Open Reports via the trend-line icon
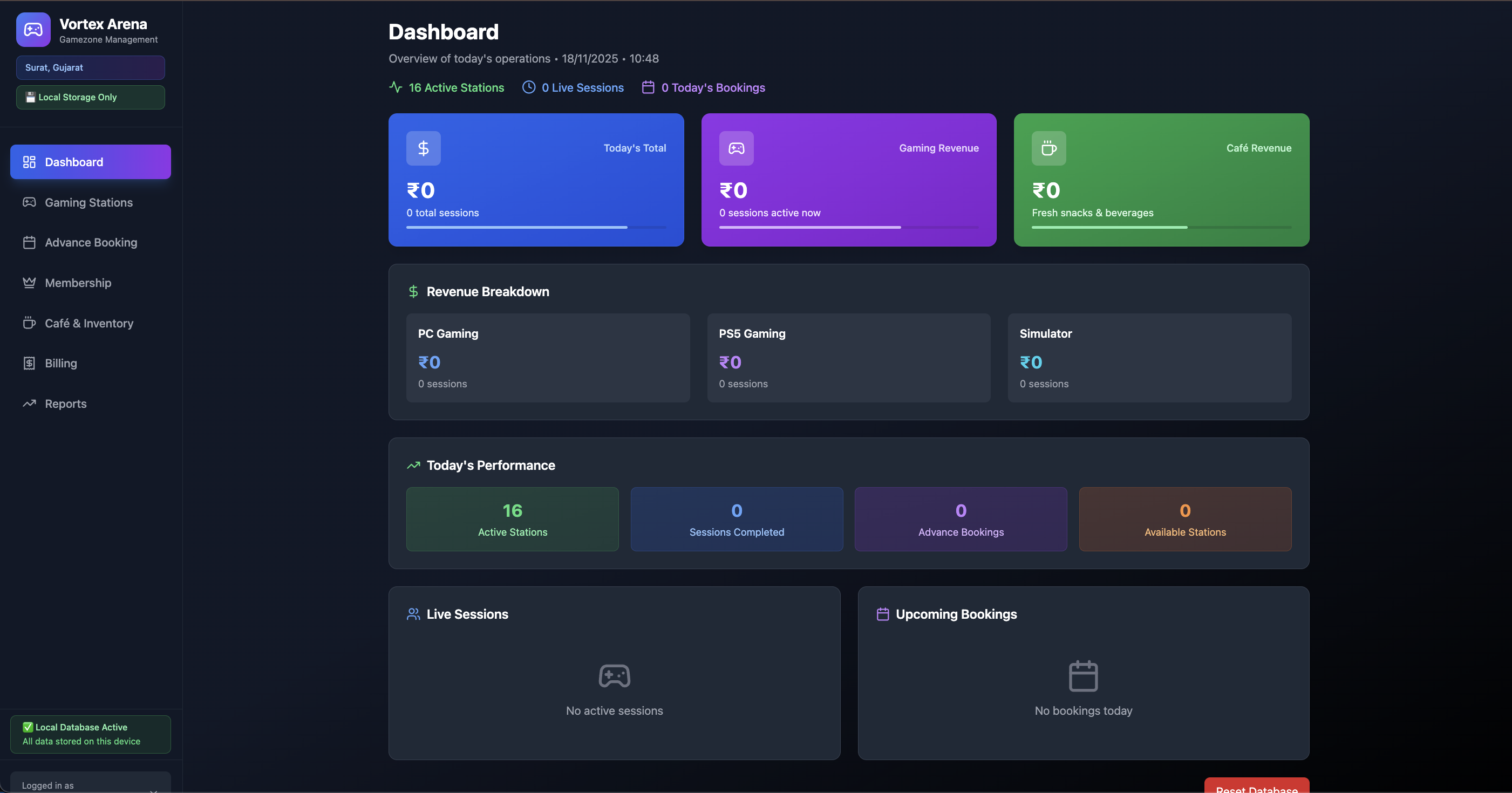The width and height of the screenshot is (1512, 793). tap(29, 404)
